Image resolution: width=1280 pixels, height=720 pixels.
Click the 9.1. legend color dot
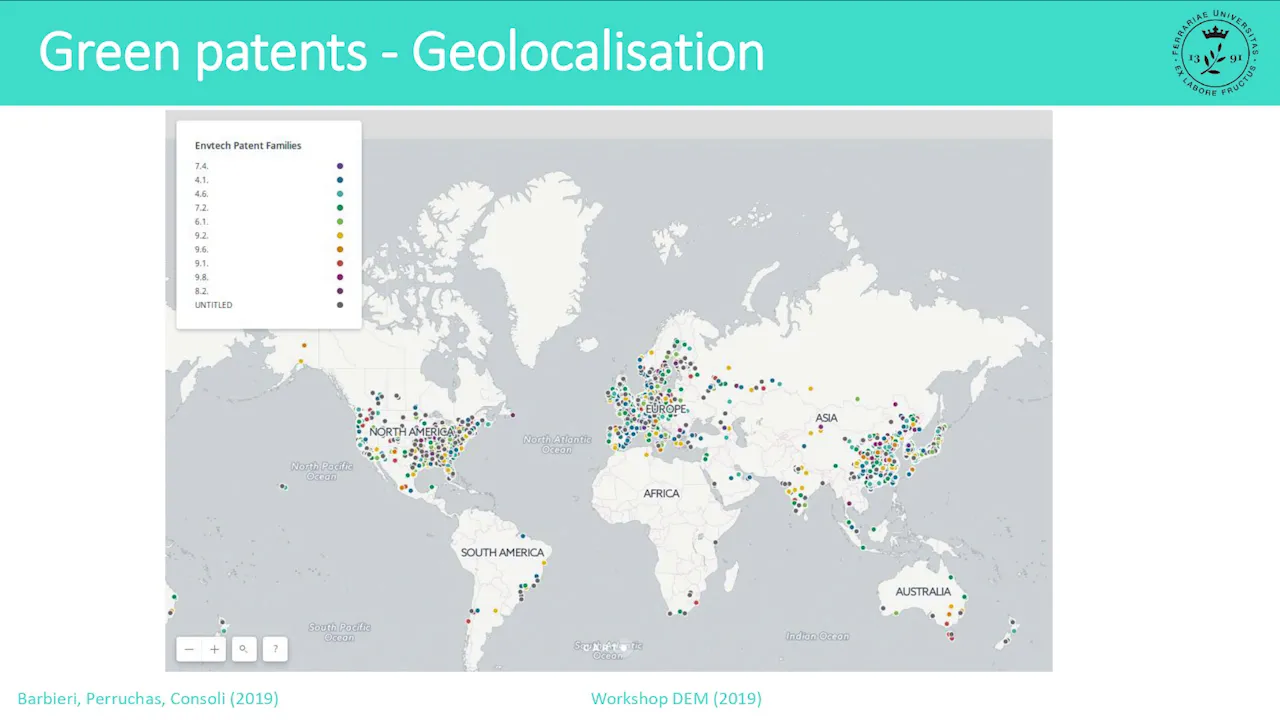pyautogui.click(x=340, y=263)
